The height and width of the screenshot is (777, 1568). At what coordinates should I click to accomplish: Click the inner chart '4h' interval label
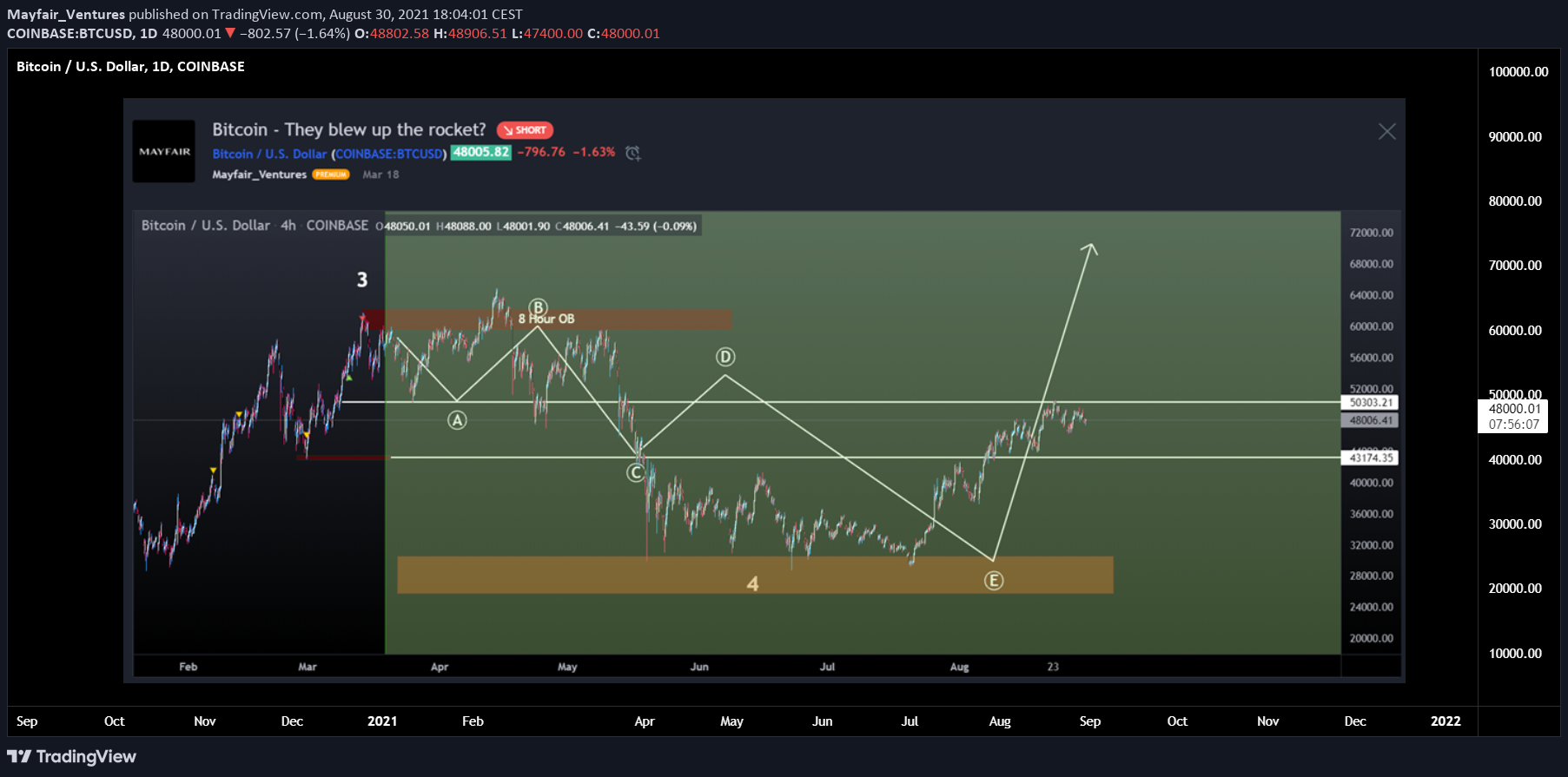pyautogui.click(x=288, y=226)
